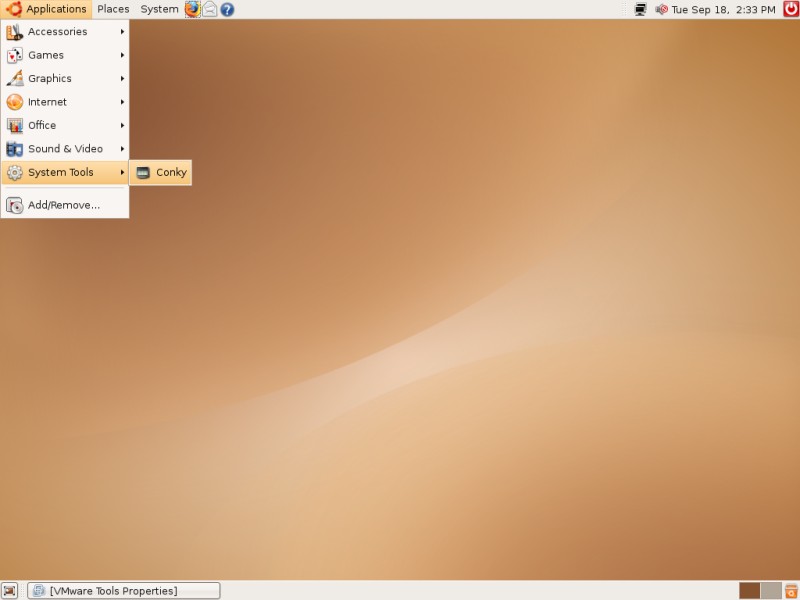Click the muted volume icon
800x600 pixels.
click(x=661, y=9)
